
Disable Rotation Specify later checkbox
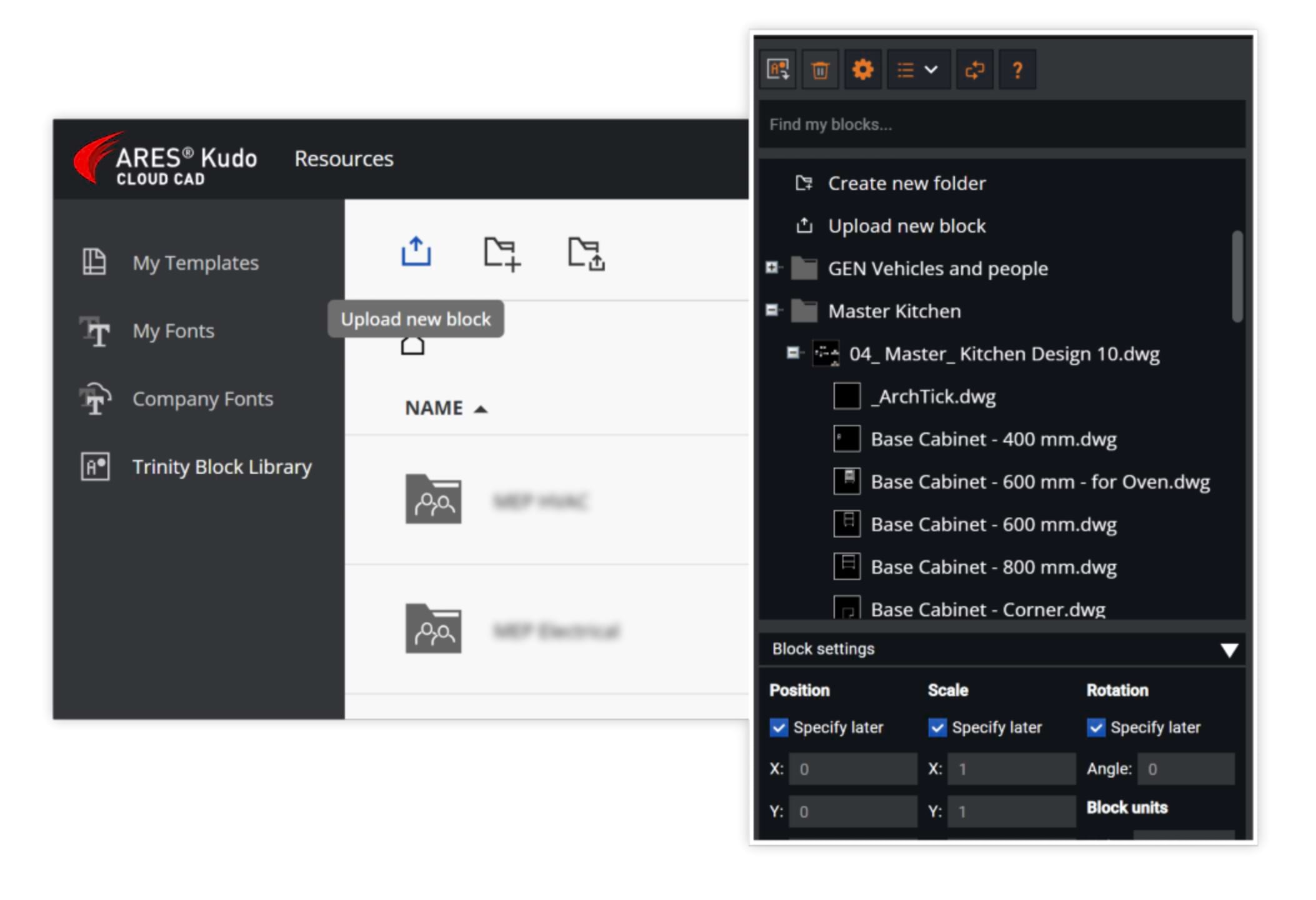point(1096,727)
